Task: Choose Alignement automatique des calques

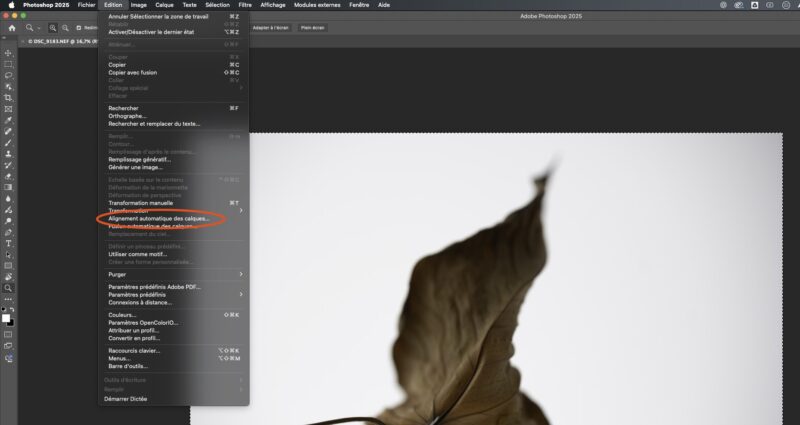Action: tap(173, 218)
